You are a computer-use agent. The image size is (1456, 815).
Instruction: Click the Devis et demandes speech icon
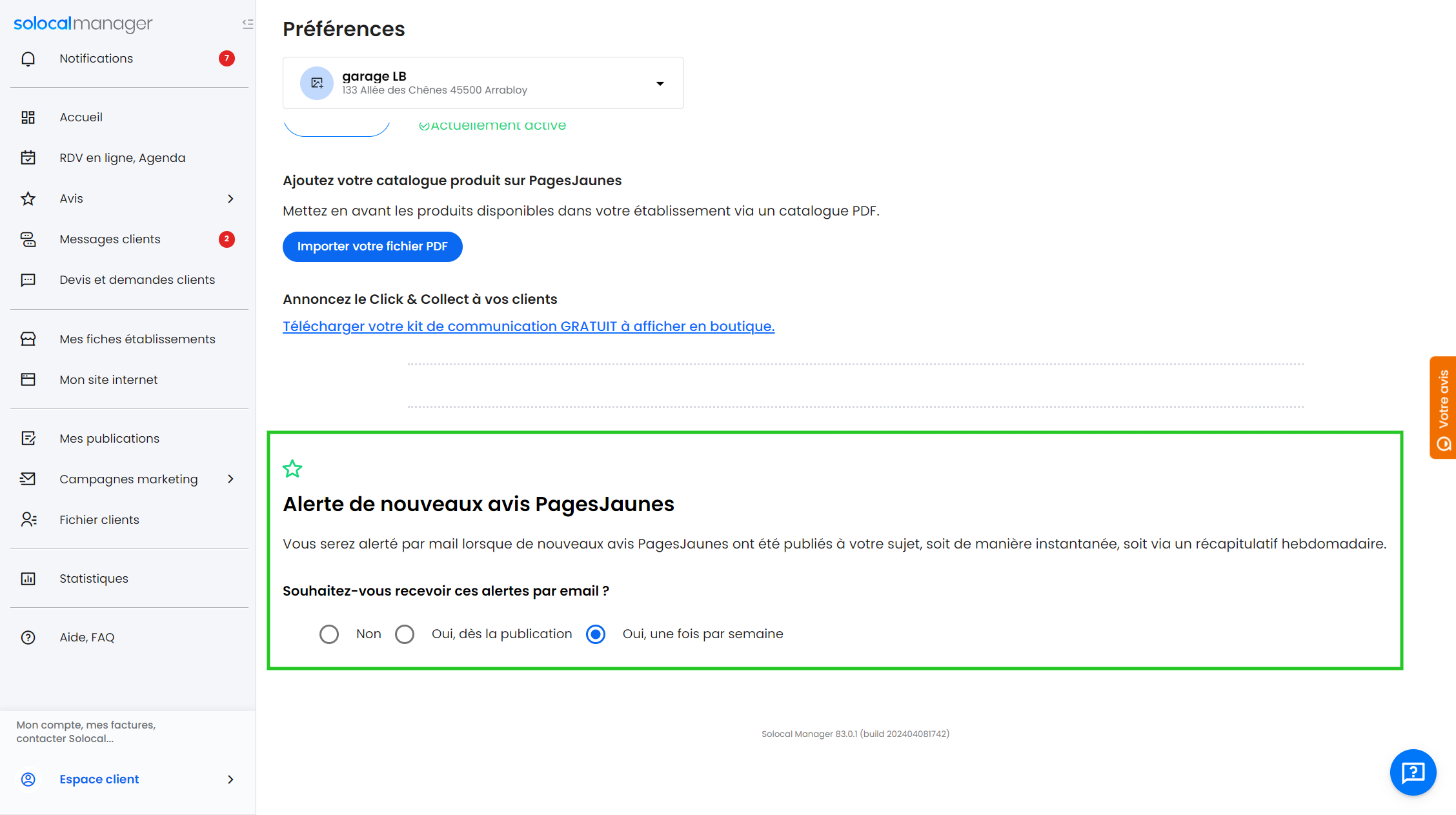pos(28,280)
